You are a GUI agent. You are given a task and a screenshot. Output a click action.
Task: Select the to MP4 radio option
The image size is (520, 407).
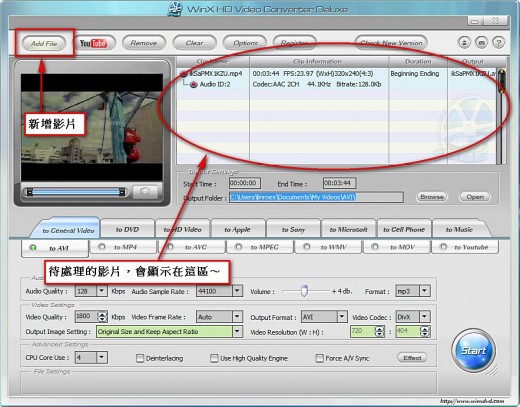tap(102, 247)
